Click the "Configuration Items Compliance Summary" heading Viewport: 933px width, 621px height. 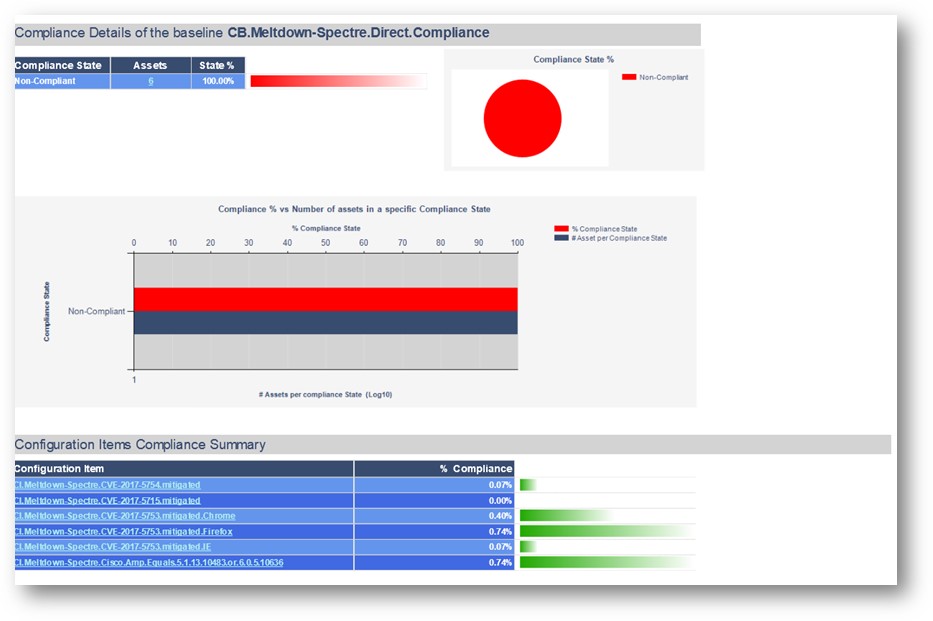pyautogui.click(x=140, y=444)
